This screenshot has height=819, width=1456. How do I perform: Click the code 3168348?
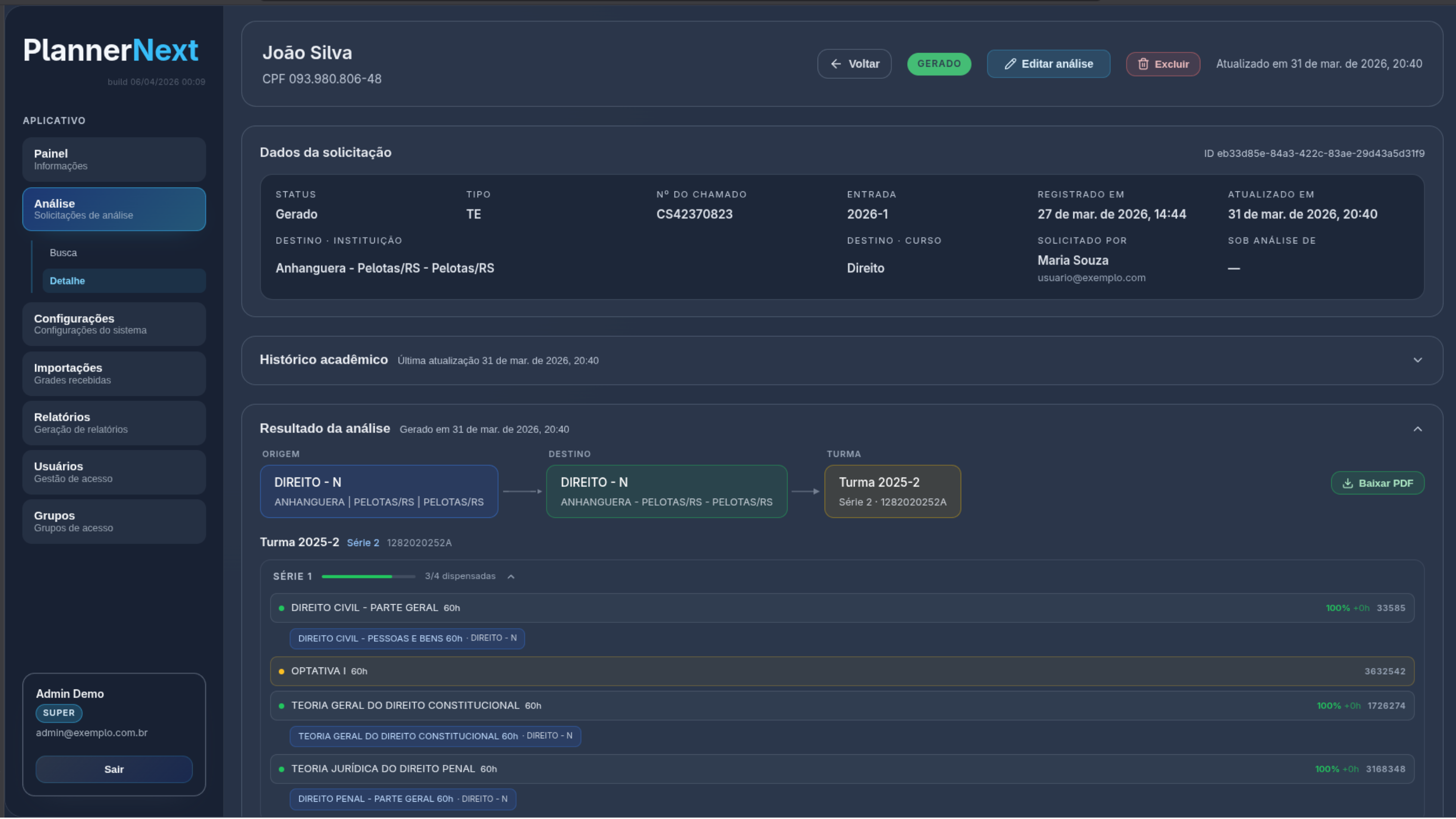tap(1385, 769)
